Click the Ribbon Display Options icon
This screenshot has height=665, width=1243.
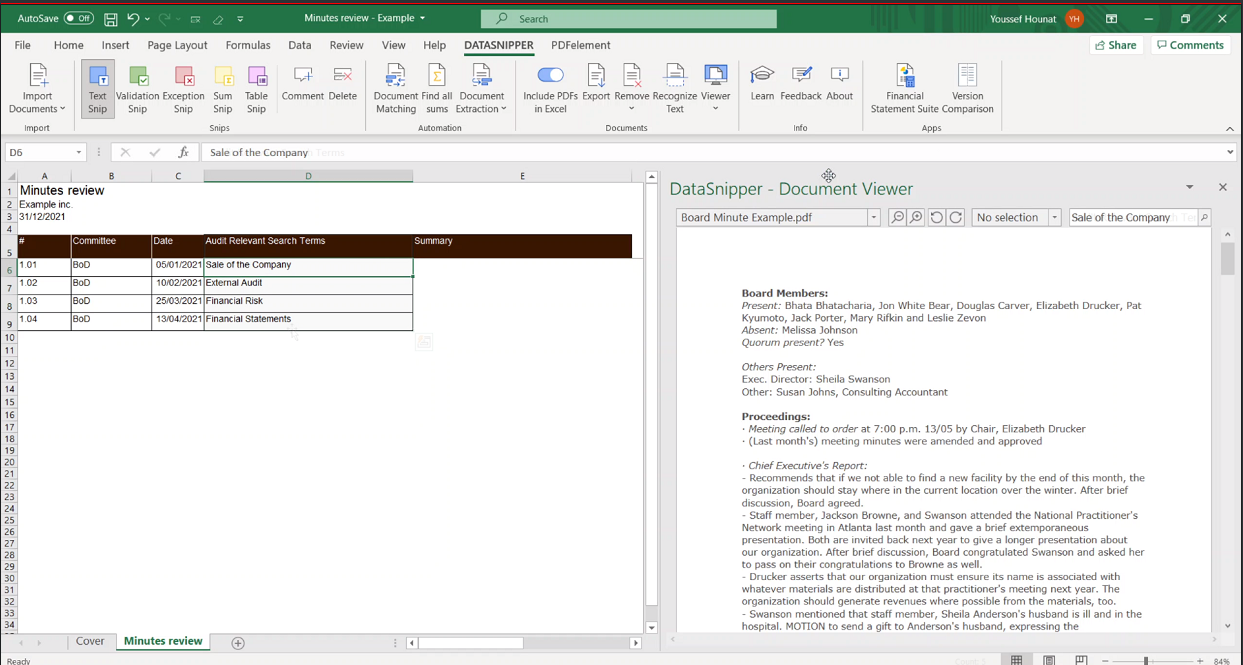(1111, 19)
